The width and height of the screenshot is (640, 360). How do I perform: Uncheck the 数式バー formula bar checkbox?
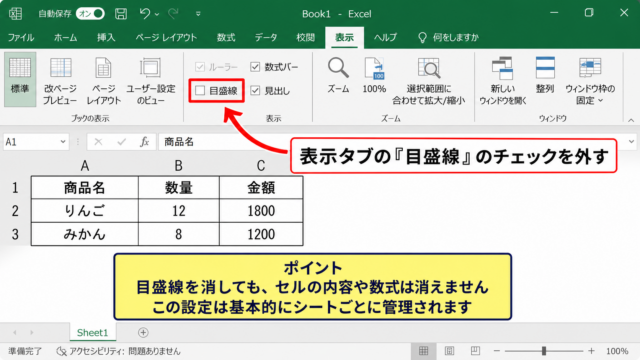pyautogui.click(x=255, y=67)
